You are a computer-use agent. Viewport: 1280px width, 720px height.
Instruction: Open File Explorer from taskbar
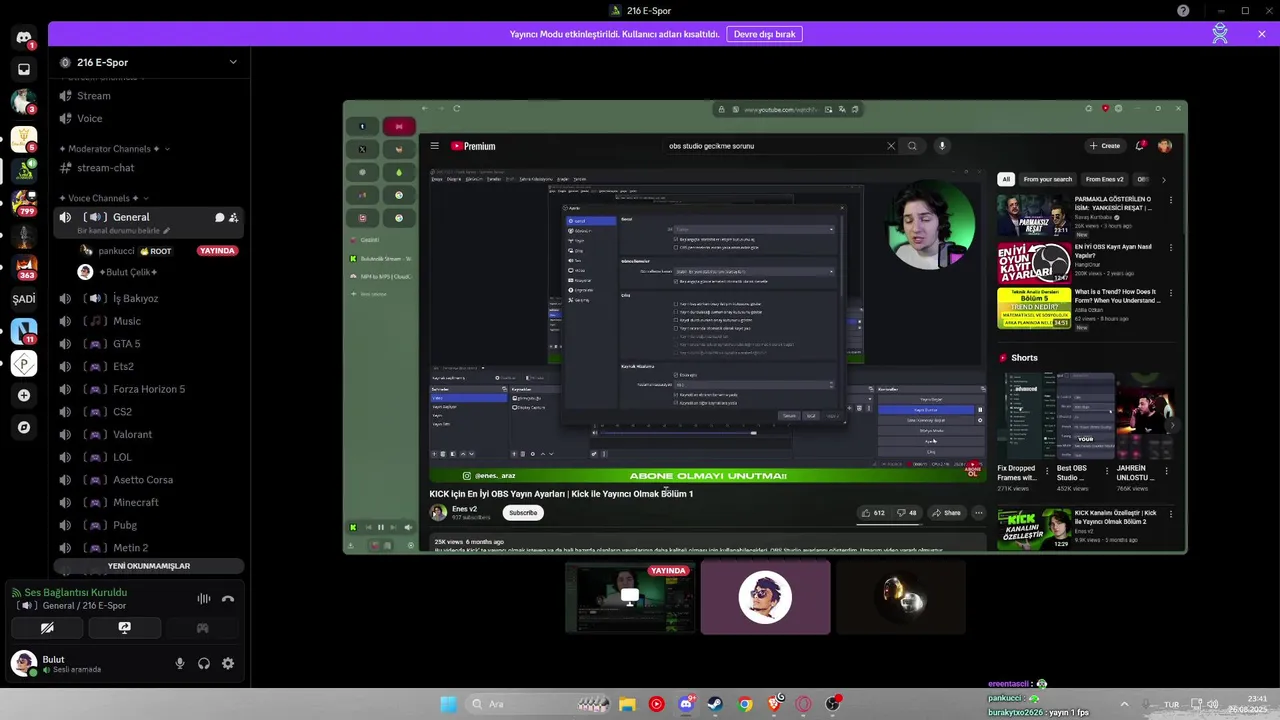click(x=627, y=704)
